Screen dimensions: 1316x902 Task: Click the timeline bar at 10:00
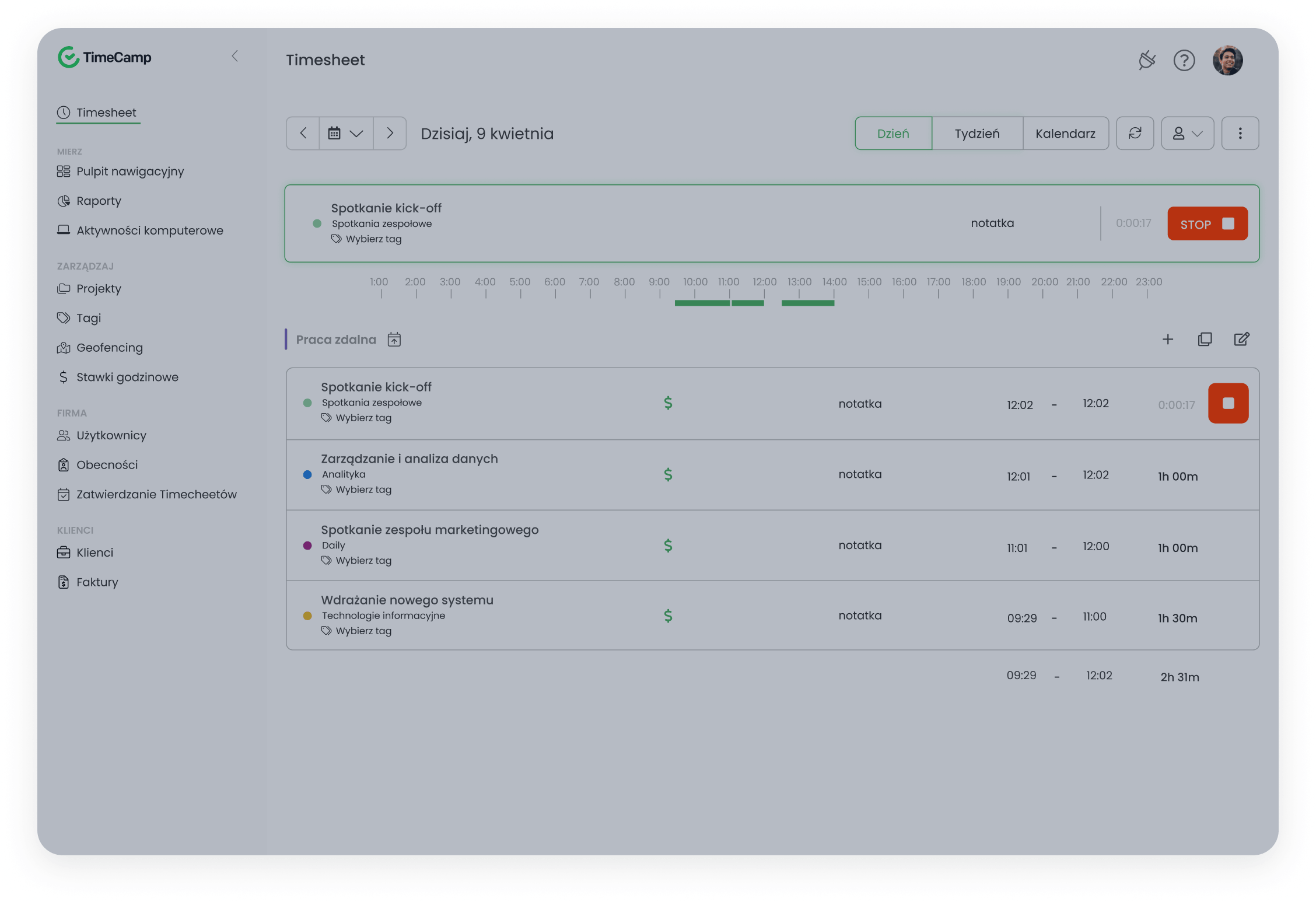pos(702,303)
